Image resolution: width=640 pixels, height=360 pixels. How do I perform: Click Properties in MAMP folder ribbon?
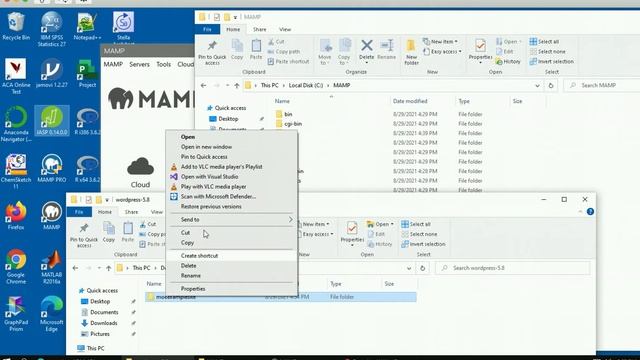point(480,51)
